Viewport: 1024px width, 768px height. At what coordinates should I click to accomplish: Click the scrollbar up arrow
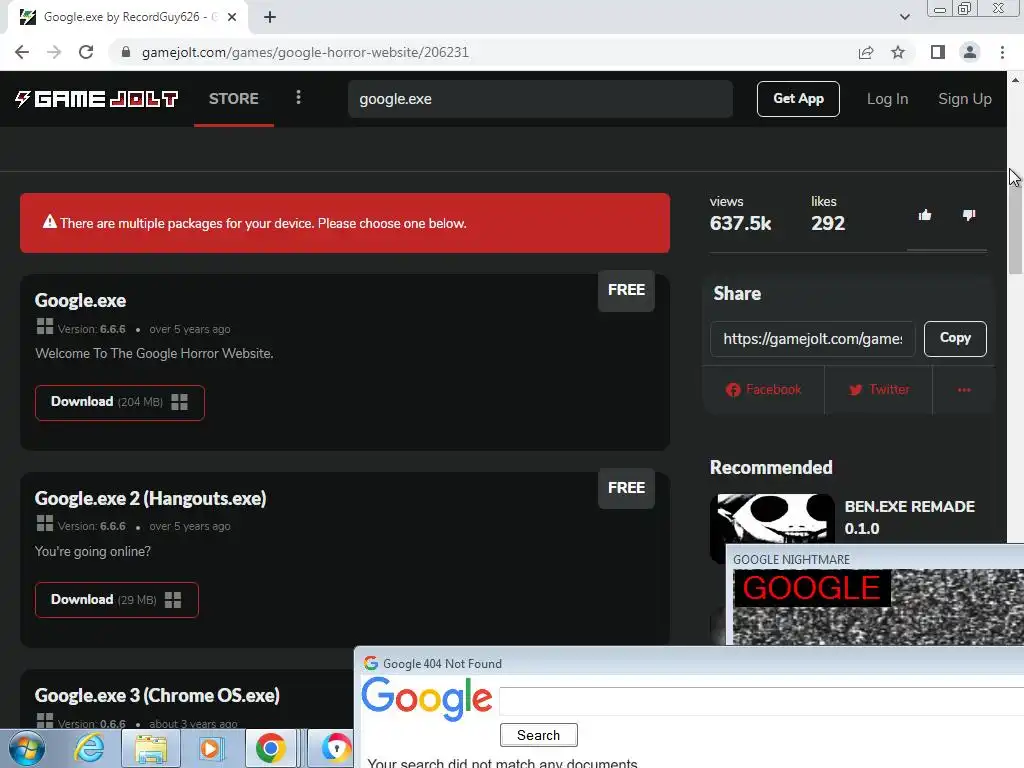click(x=1015, y=80)
